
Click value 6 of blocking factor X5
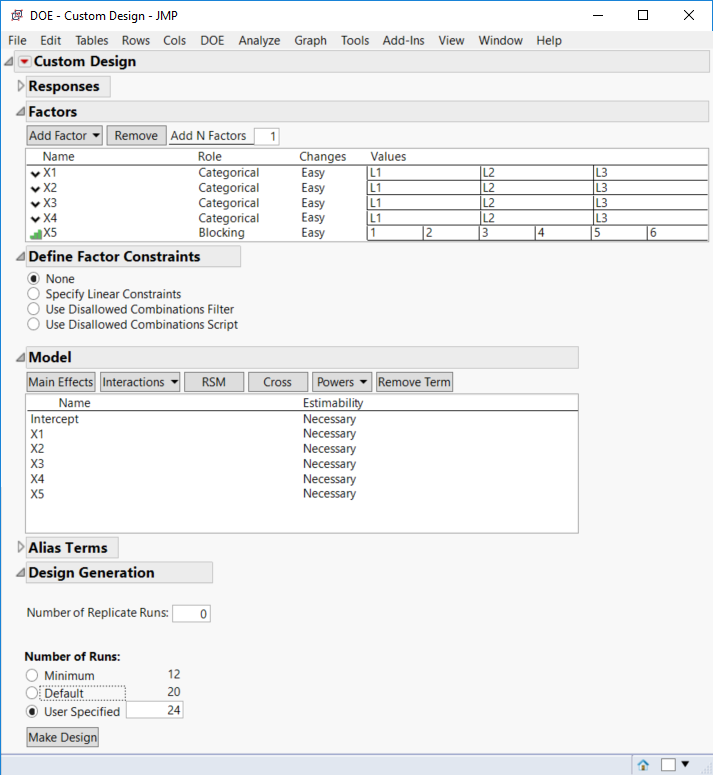click(x=677, y=233)
